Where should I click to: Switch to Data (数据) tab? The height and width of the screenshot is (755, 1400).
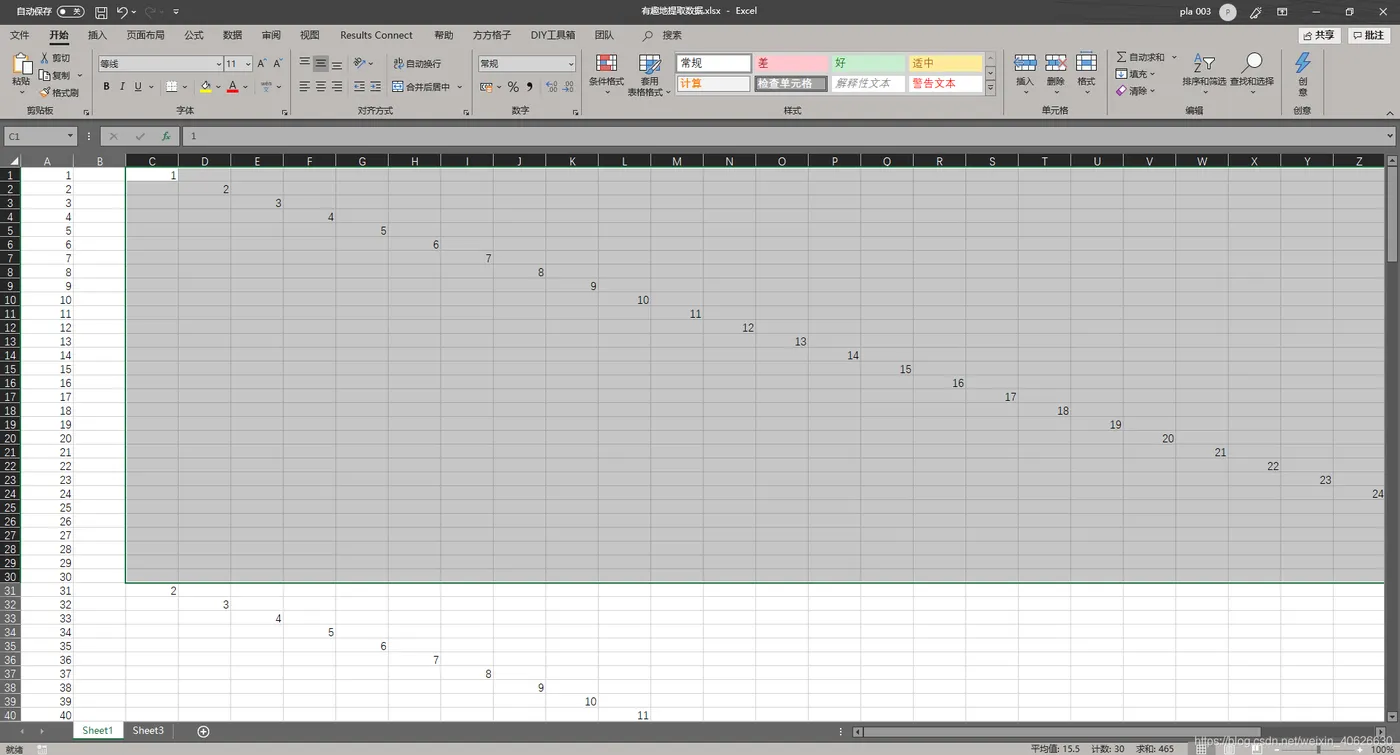tap(232, 35)
